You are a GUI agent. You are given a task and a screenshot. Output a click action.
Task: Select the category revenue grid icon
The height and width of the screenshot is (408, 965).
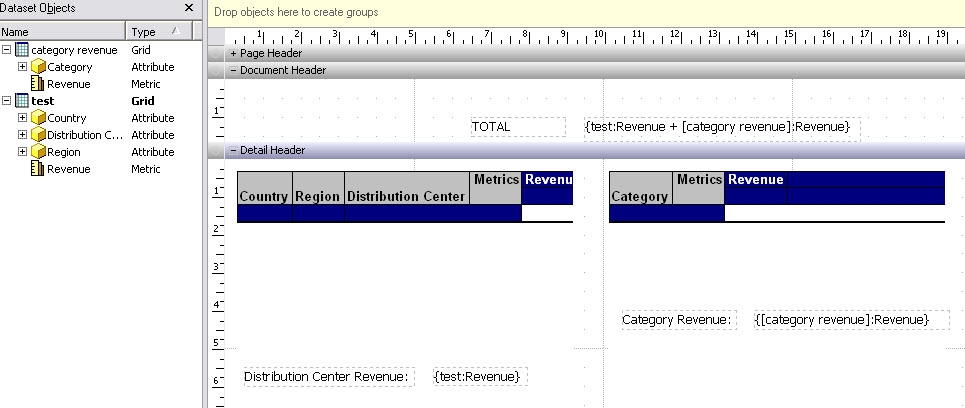(x=21, y=50)
